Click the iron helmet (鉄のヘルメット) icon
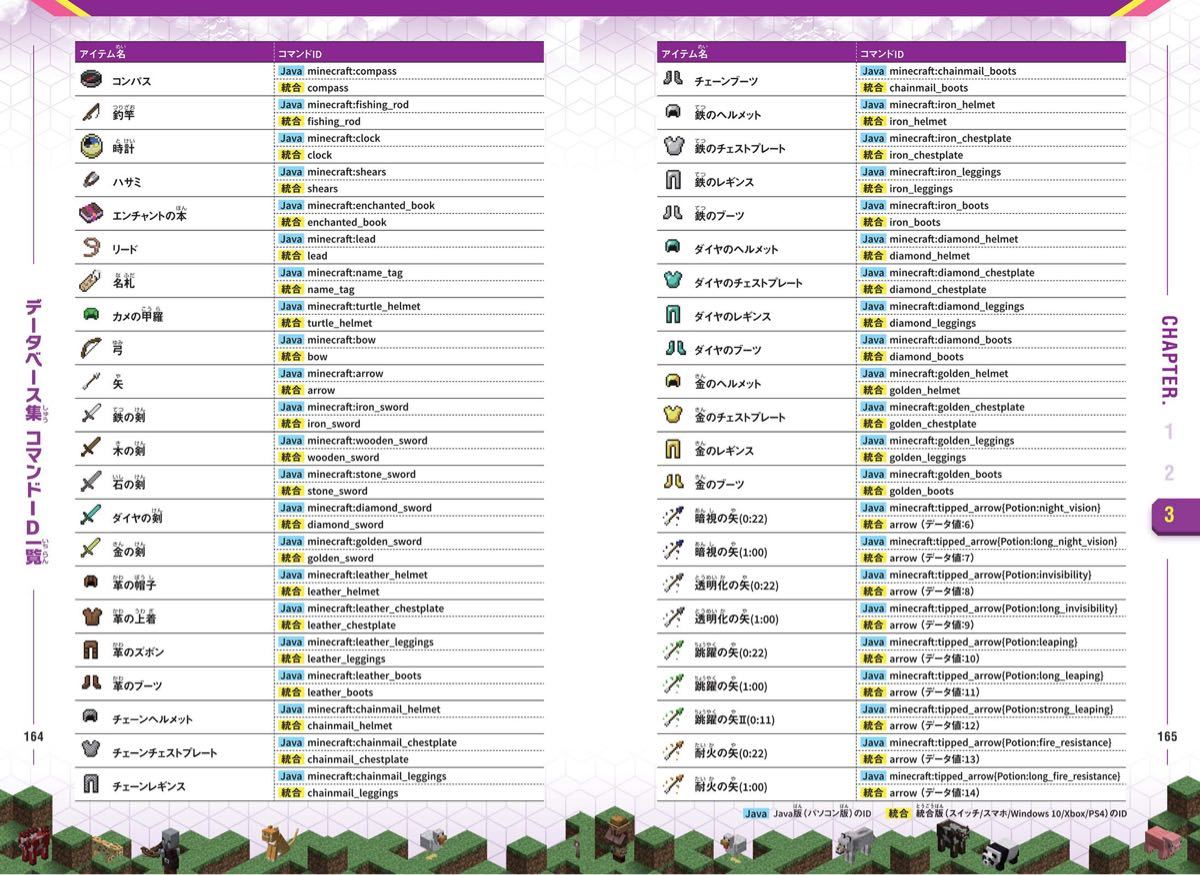 672,113
